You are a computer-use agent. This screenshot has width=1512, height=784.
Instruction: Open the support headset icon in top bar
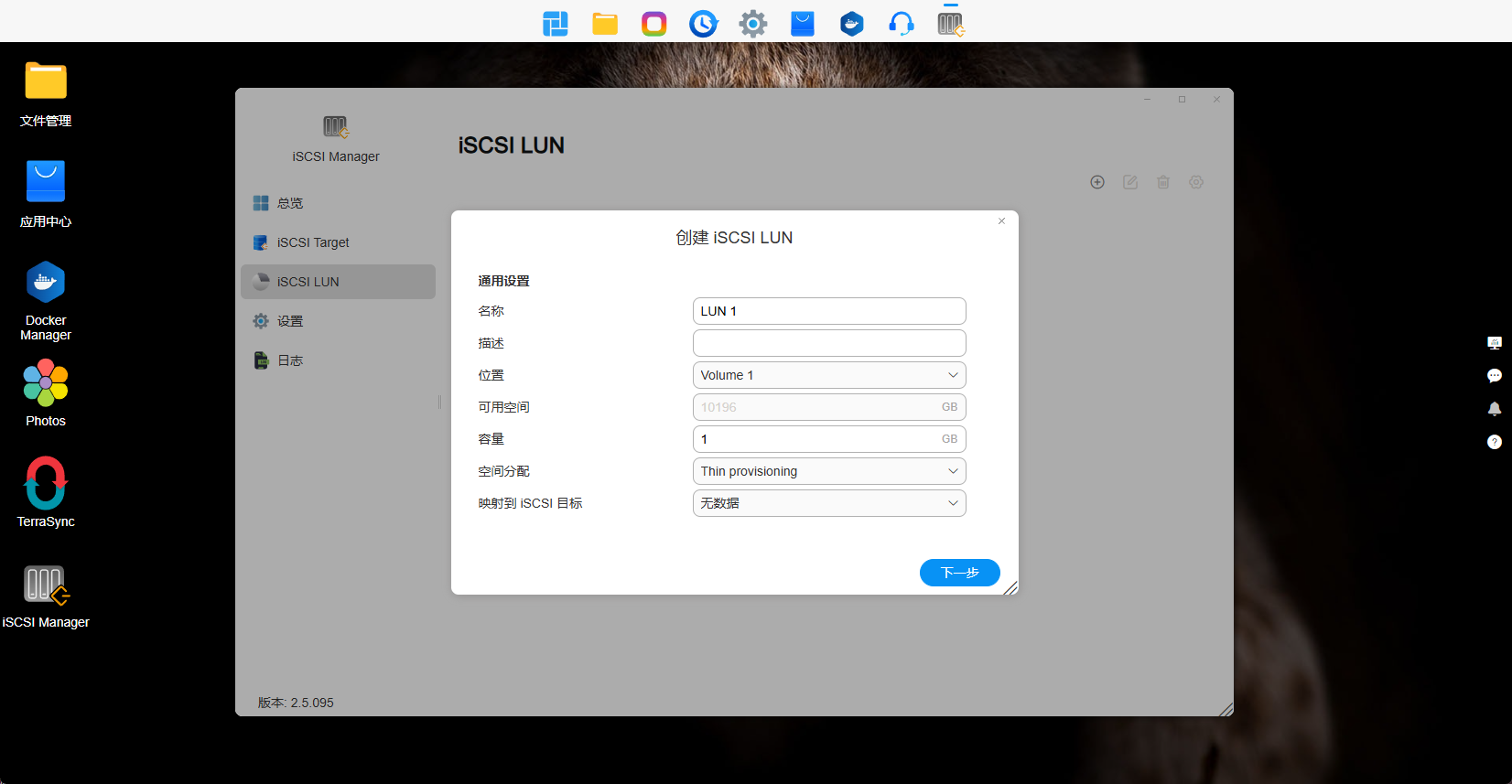(902, 24)
